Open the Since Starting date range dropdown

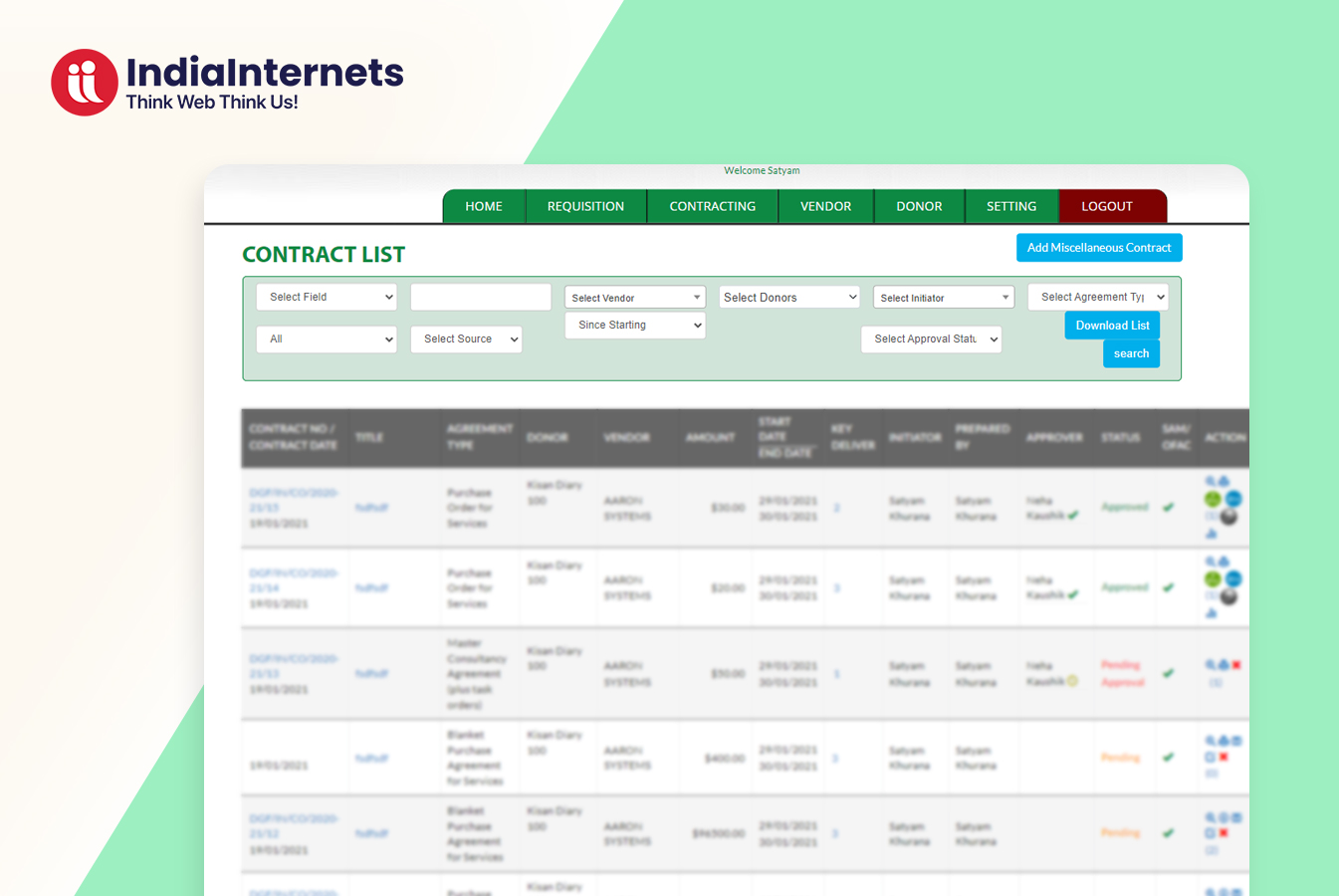point(635,326)
